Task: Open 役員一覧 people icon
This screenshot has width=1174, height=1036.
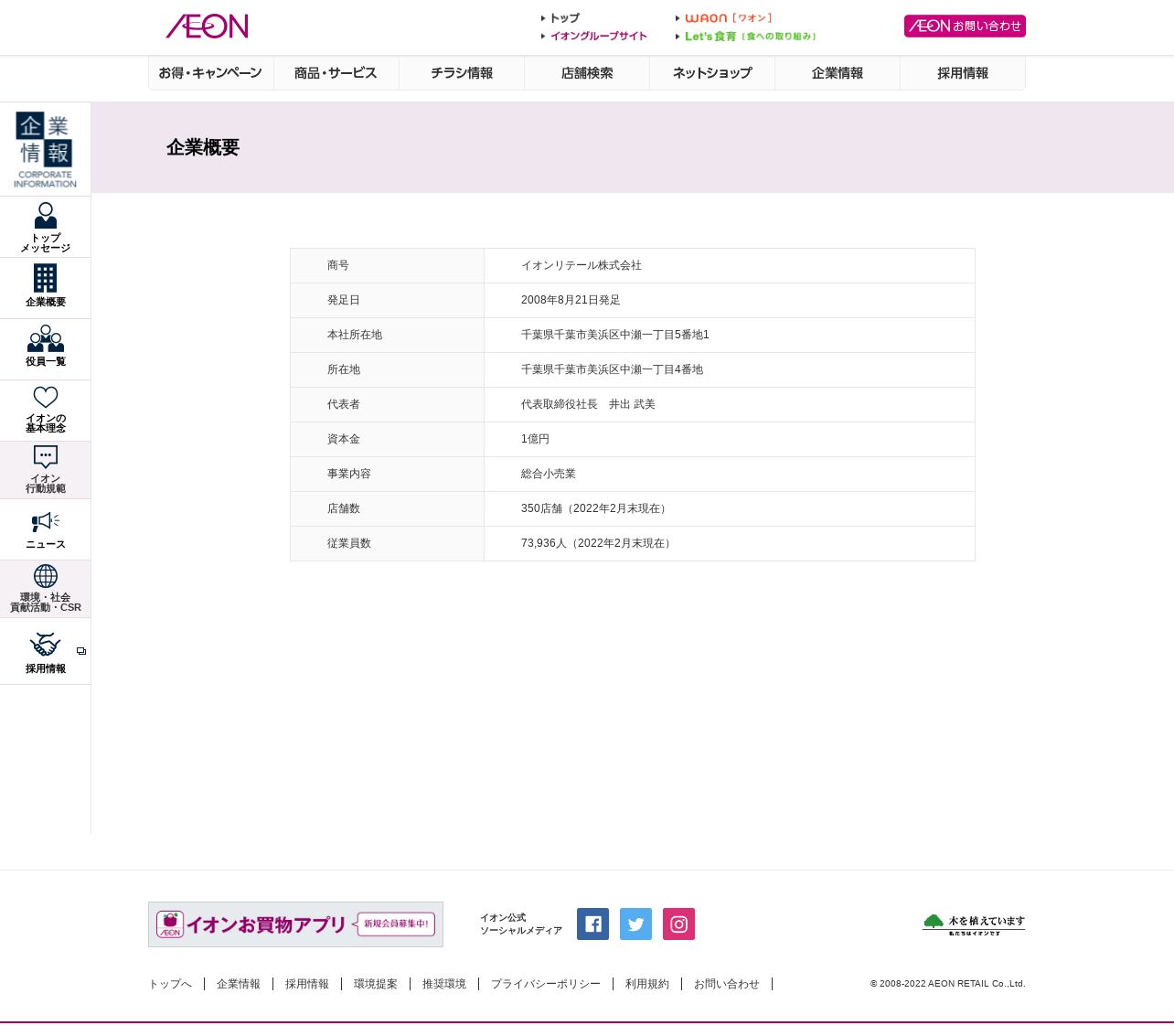Action: coord(46,338)
